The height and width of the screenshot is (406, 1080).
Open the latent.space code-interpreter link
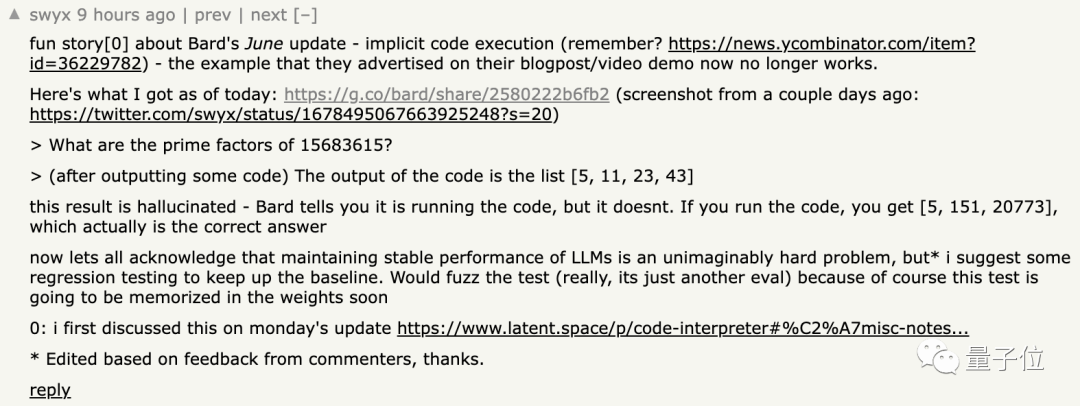pyautogui.click(x=683, y=329)
